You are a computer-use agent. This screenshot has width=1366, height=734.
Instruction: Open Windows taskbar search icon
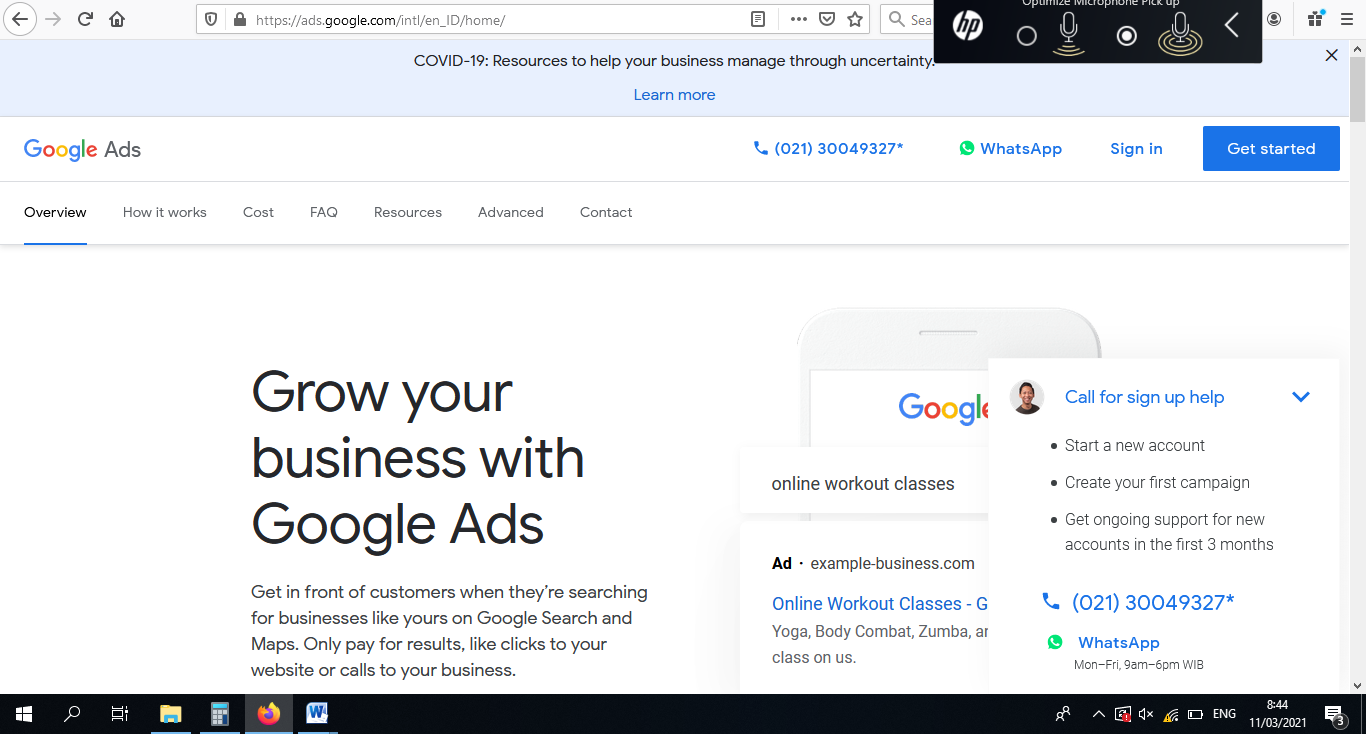coord(72,714)
